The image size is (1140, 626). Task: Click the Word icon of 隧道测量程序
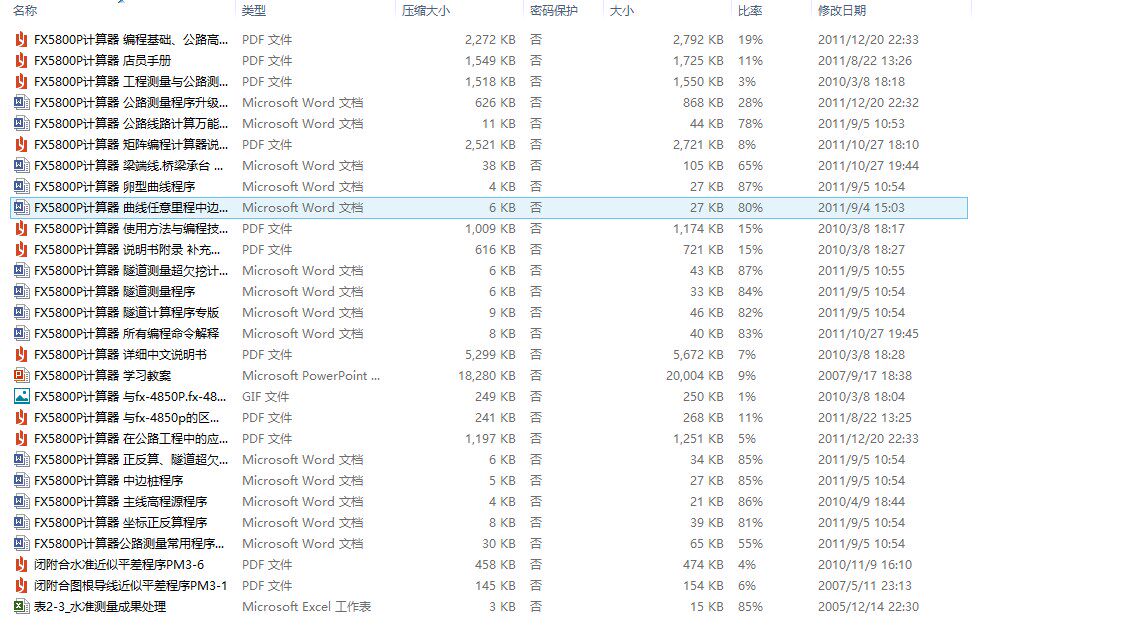click(22, 292)
